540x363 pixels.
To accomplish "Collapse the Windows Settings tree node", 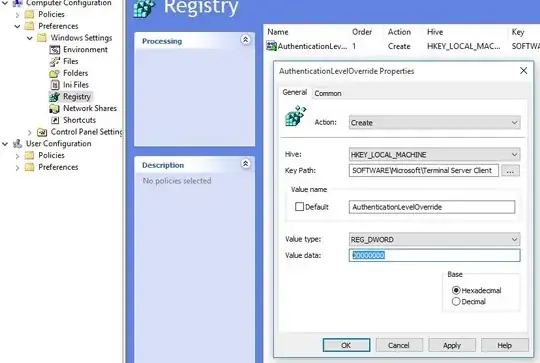I will pos(30,38).
